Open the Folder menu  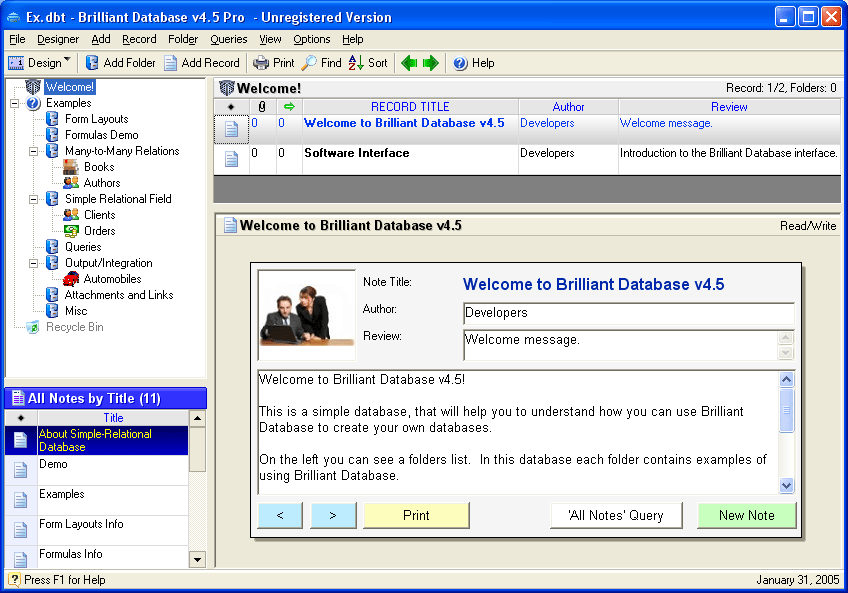click(183, 39)
